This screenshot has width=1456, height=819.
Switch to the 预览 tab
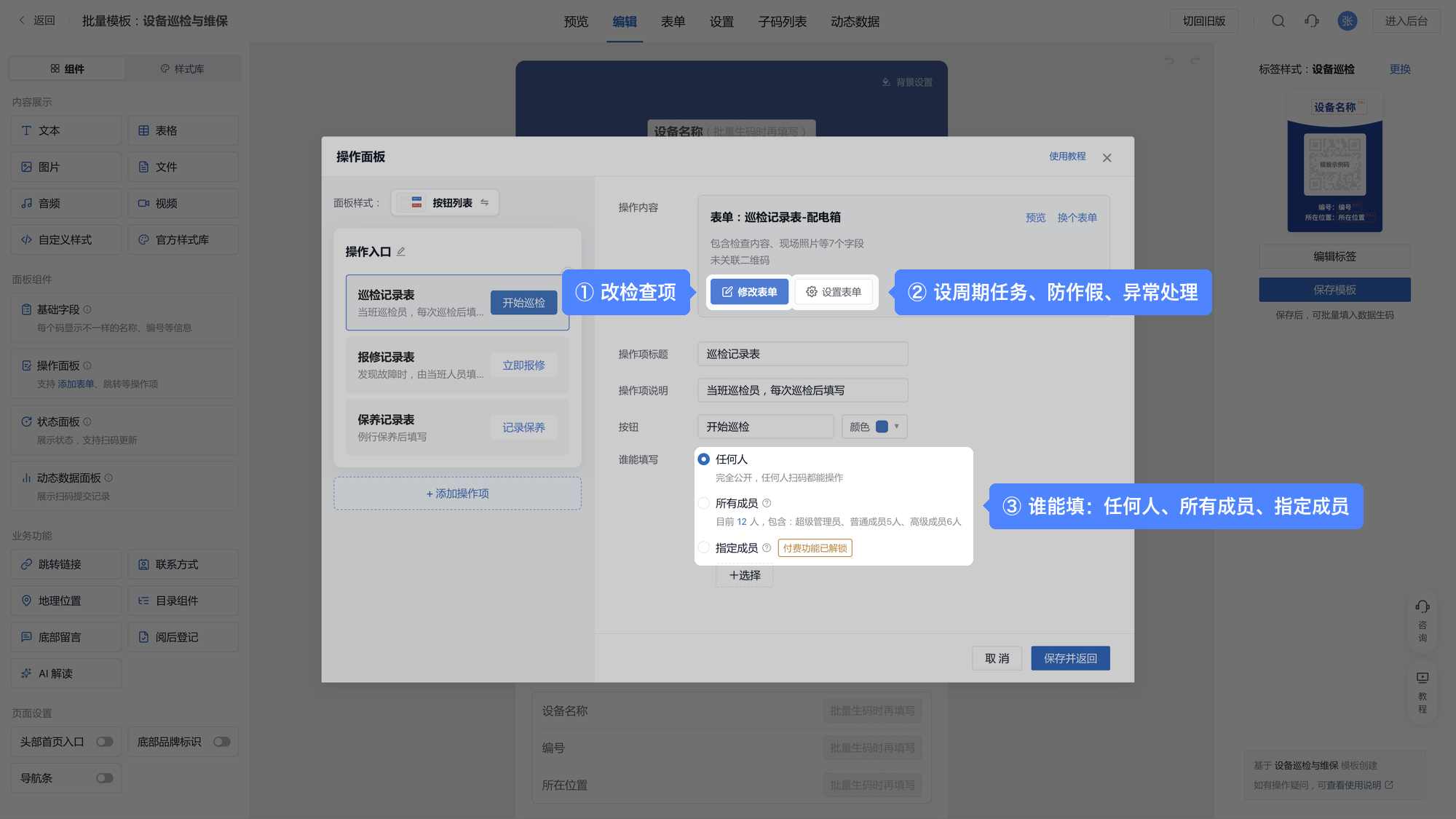coord(576,22)
